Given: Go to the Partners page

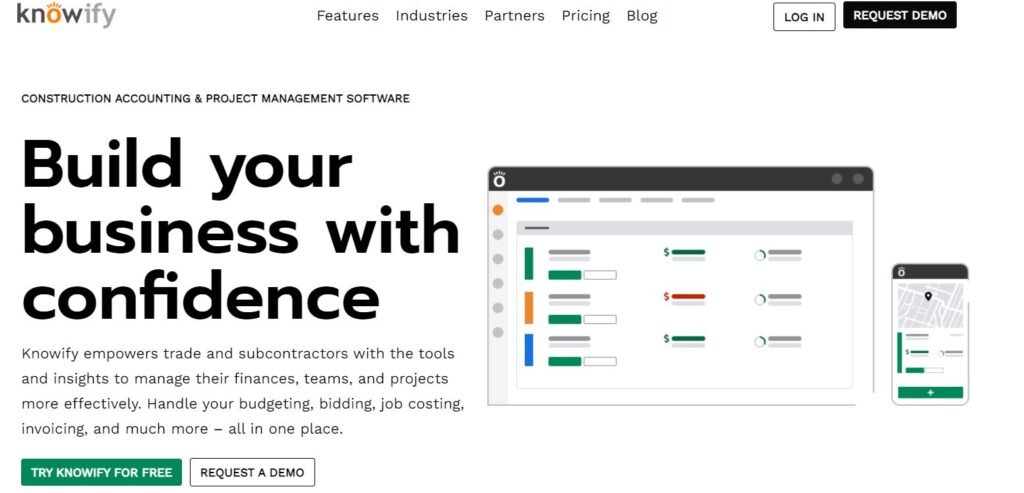Looking at the screenshot, I should coord(515,16).
